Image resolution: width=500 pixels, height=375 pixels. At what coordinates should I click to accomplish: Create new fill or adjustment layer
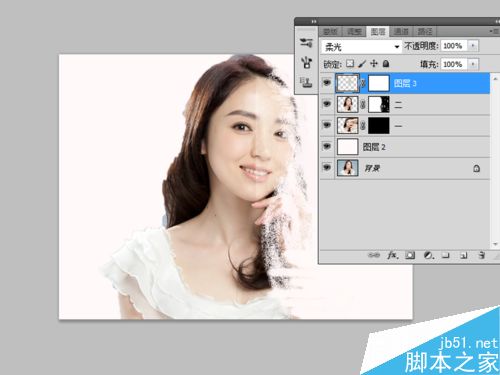[429, 255]
